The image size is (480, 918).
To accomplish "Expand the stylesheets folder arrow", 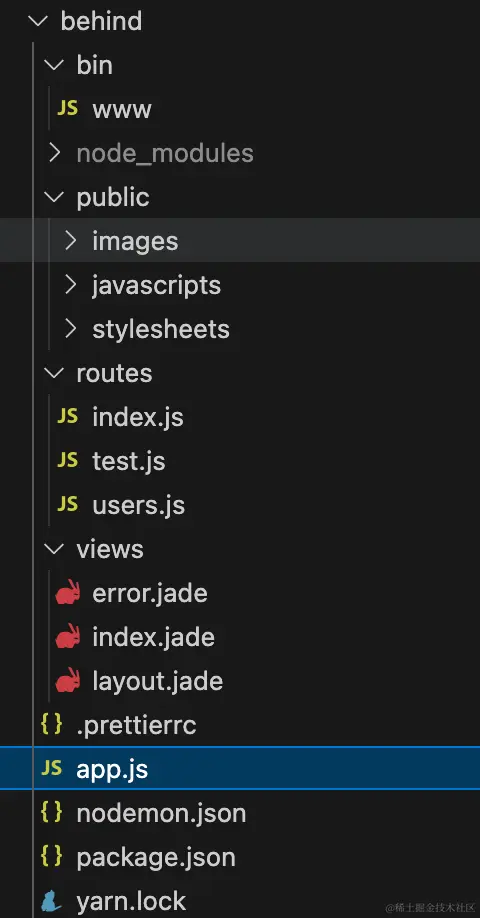I will pos(71,328).
